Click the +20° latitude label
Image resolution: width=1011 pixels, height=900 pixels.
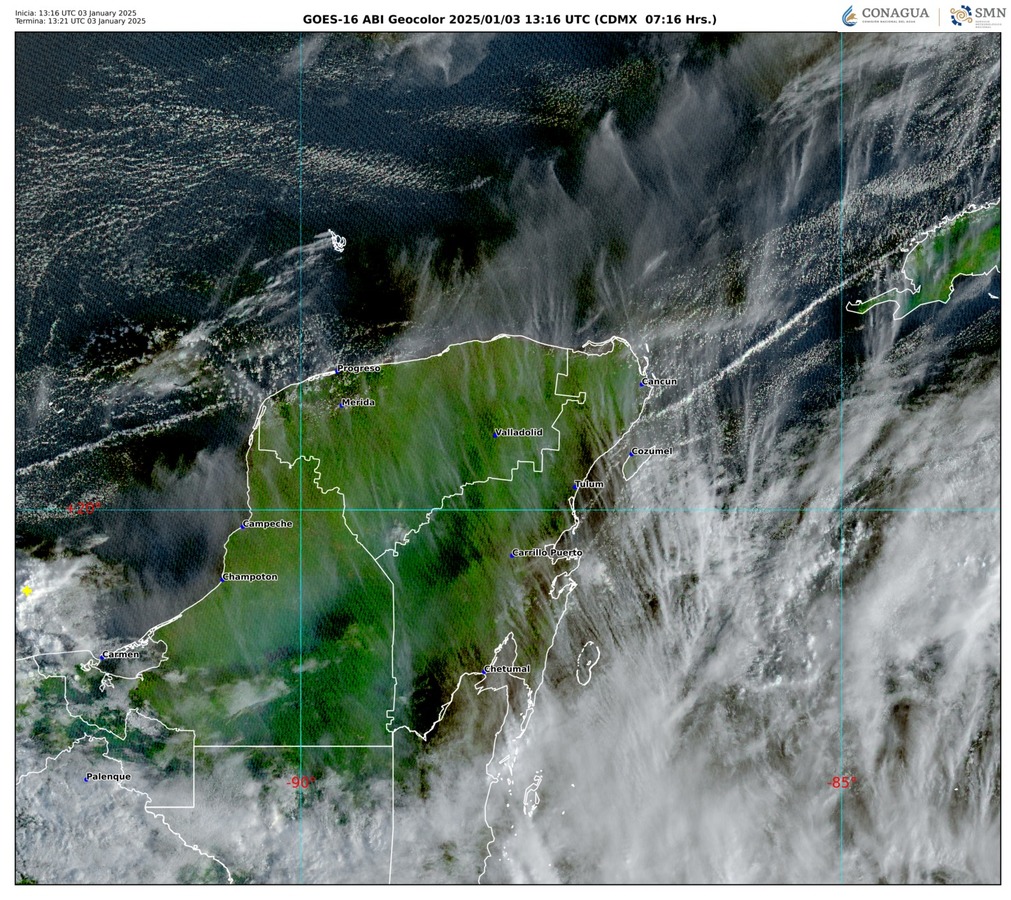pos(84,508)
